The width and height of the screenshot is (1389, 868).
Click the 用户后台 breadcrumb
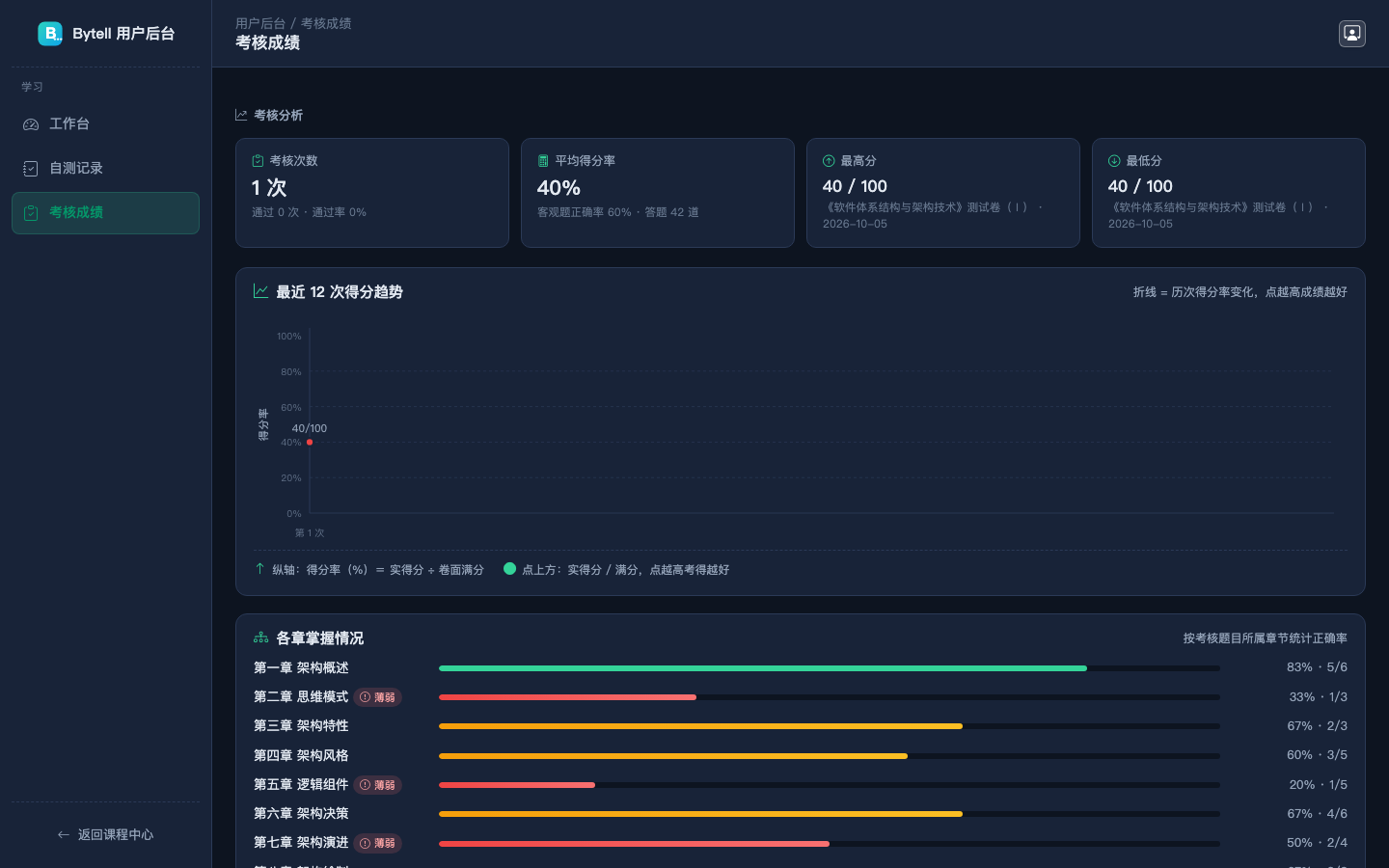260,23
